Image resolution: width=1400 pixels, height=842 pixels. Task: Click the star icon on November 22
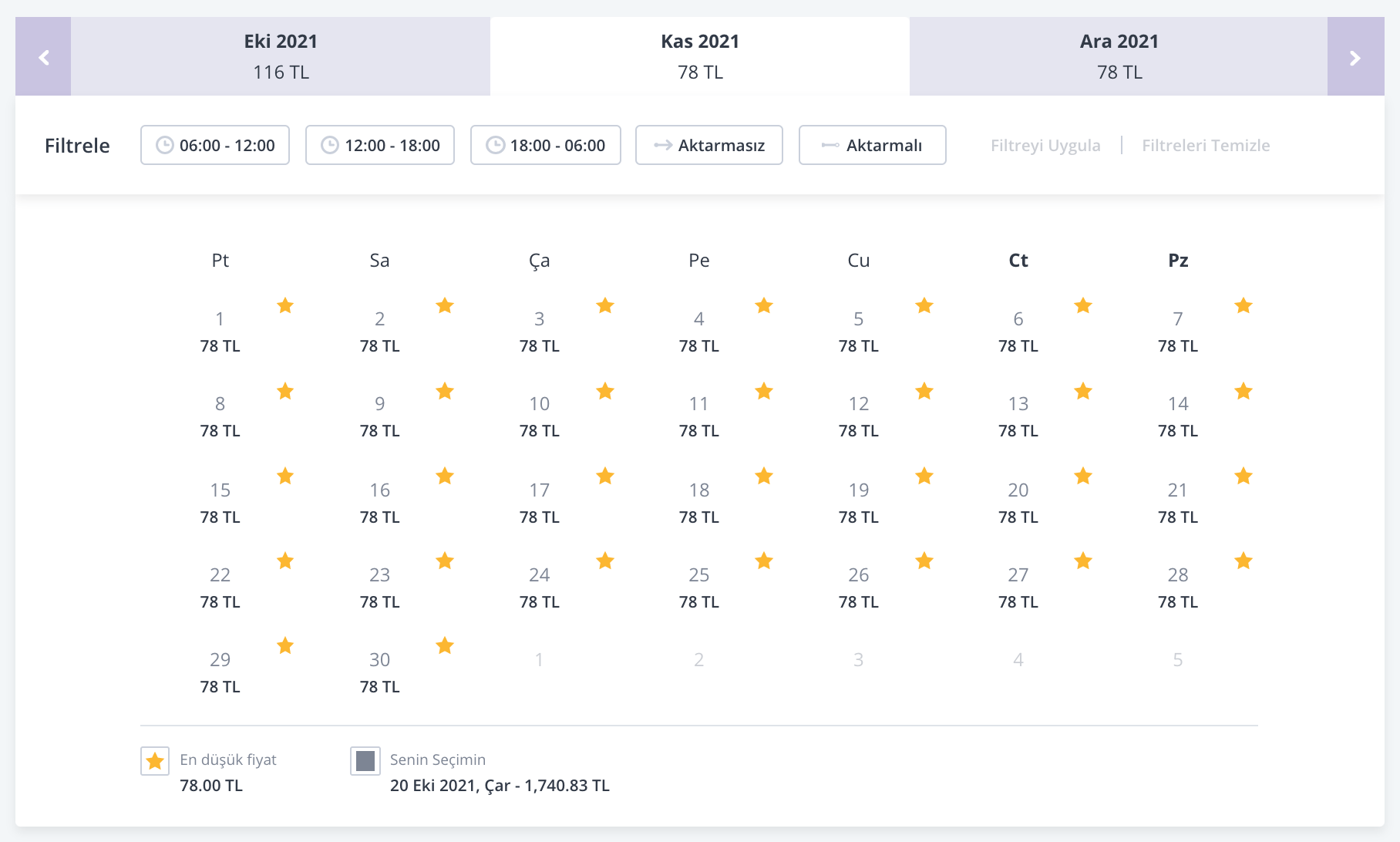(x=285, y=561)
